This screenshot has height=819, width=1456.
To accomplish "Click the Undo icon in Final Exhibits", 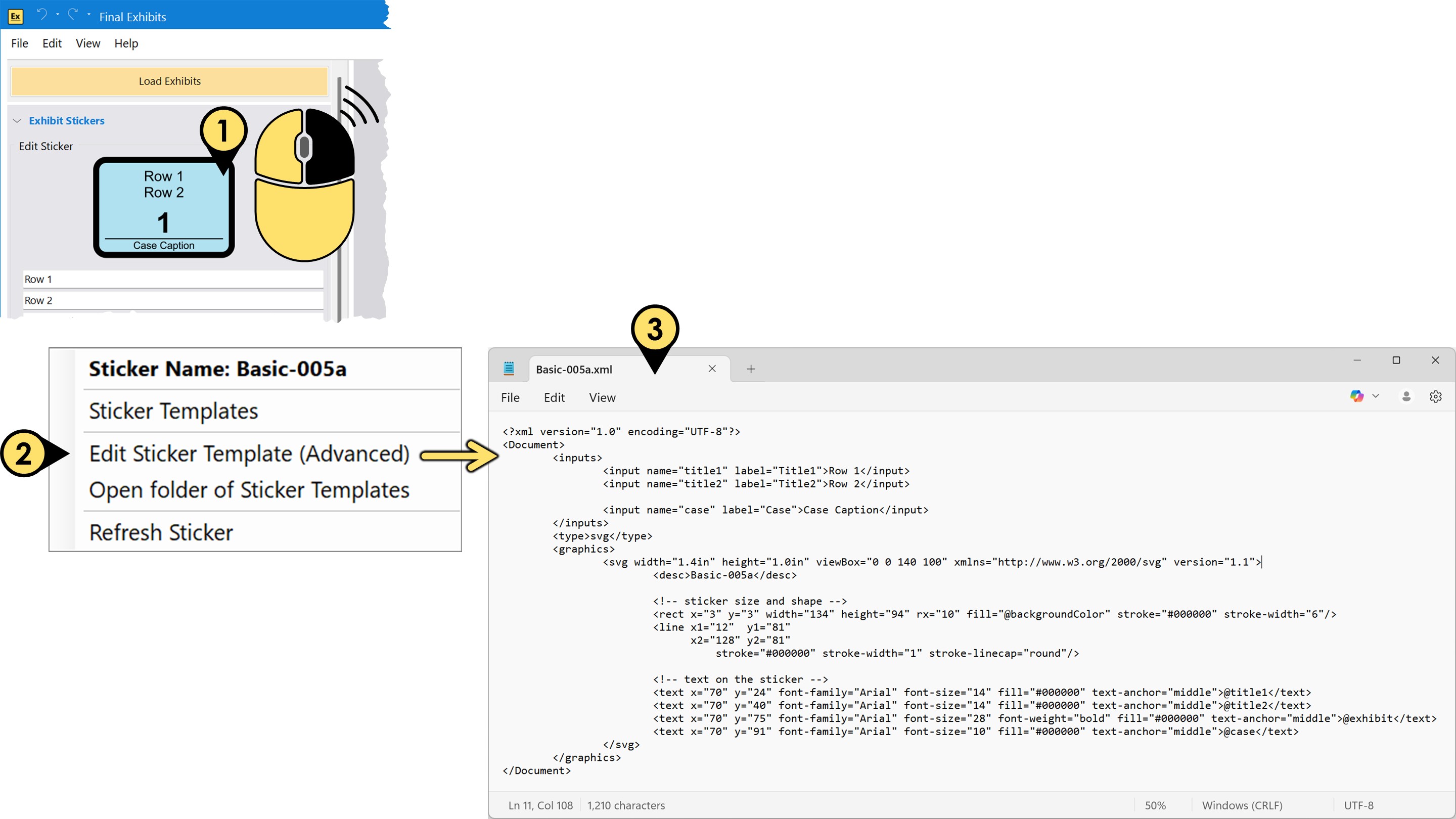I will coord(42,14).
